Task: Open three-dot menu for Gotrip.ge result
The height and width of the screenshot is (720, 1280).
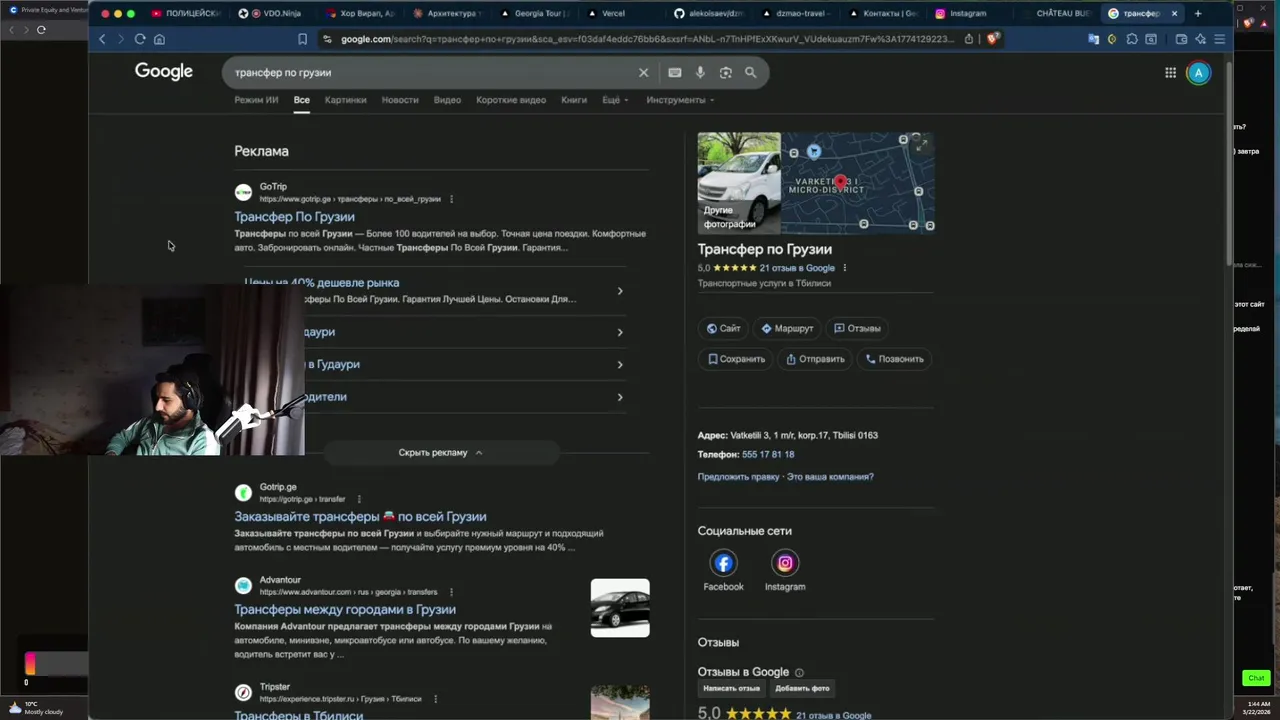Action: (x=359, y=499)
